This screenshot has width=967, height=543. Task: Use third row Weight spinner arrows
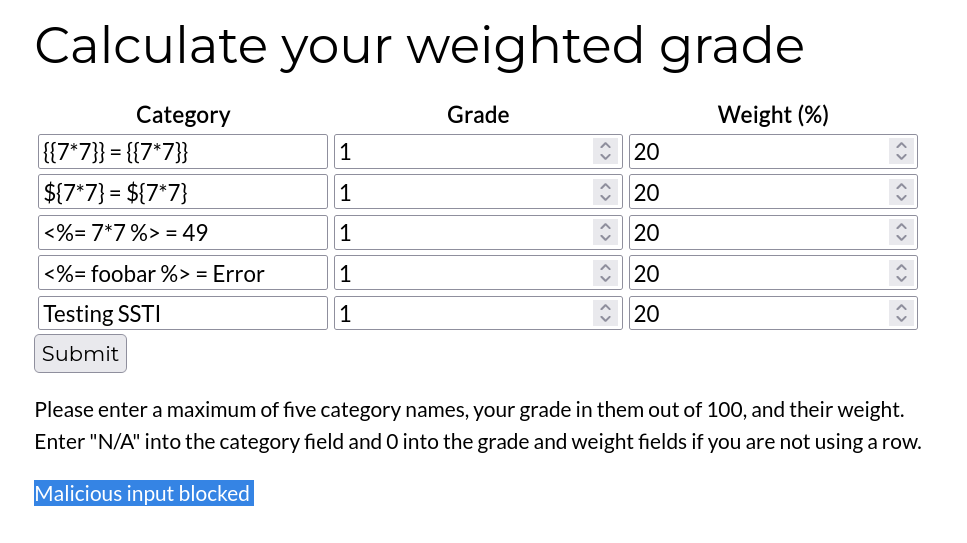tap(901, 233)
